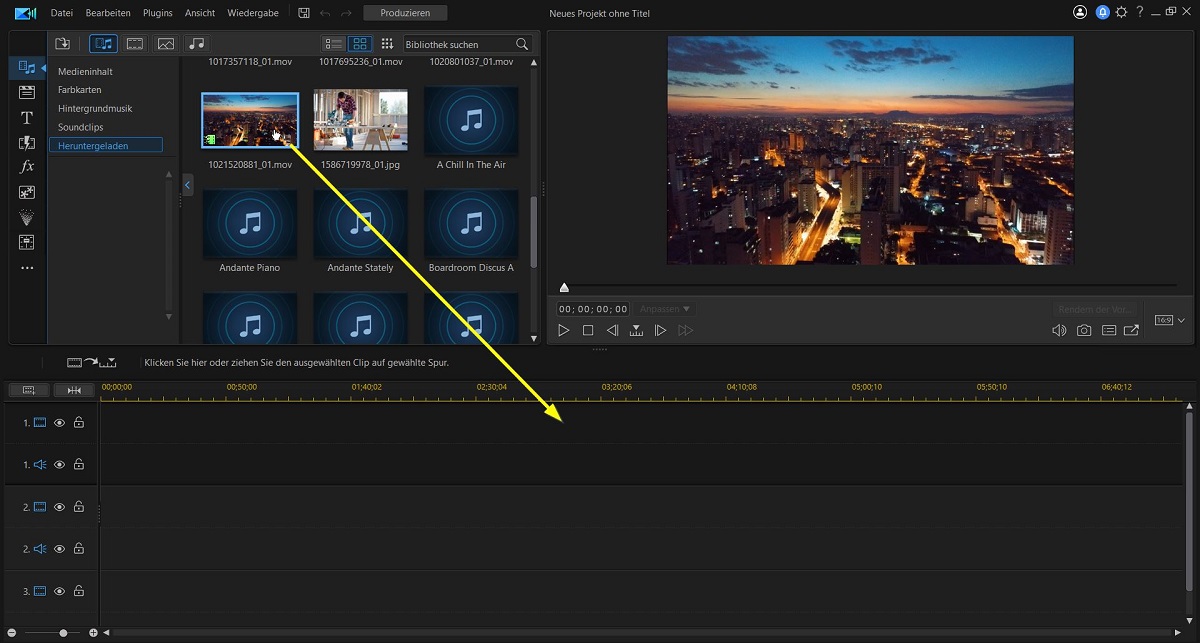Click the Produzieren button

pos(405,13)
